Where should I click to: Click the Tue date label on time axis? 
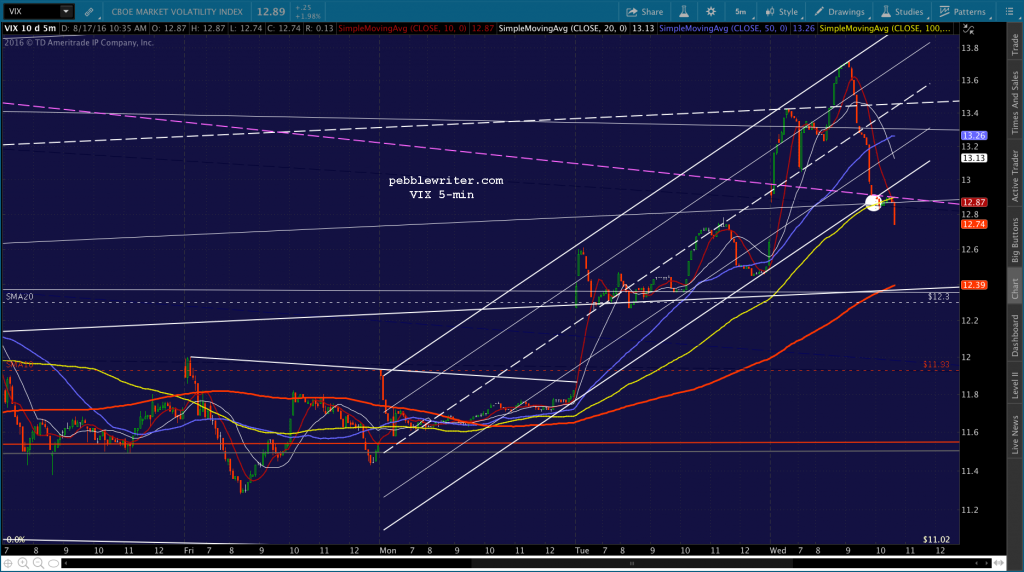click(582, 550)
